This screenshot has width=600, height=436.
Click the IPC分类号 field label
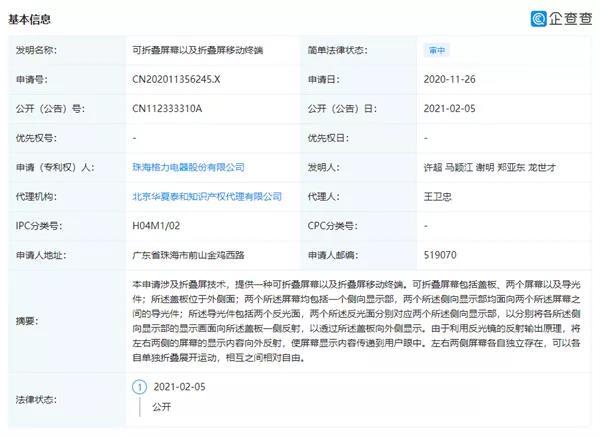point(39,226)
